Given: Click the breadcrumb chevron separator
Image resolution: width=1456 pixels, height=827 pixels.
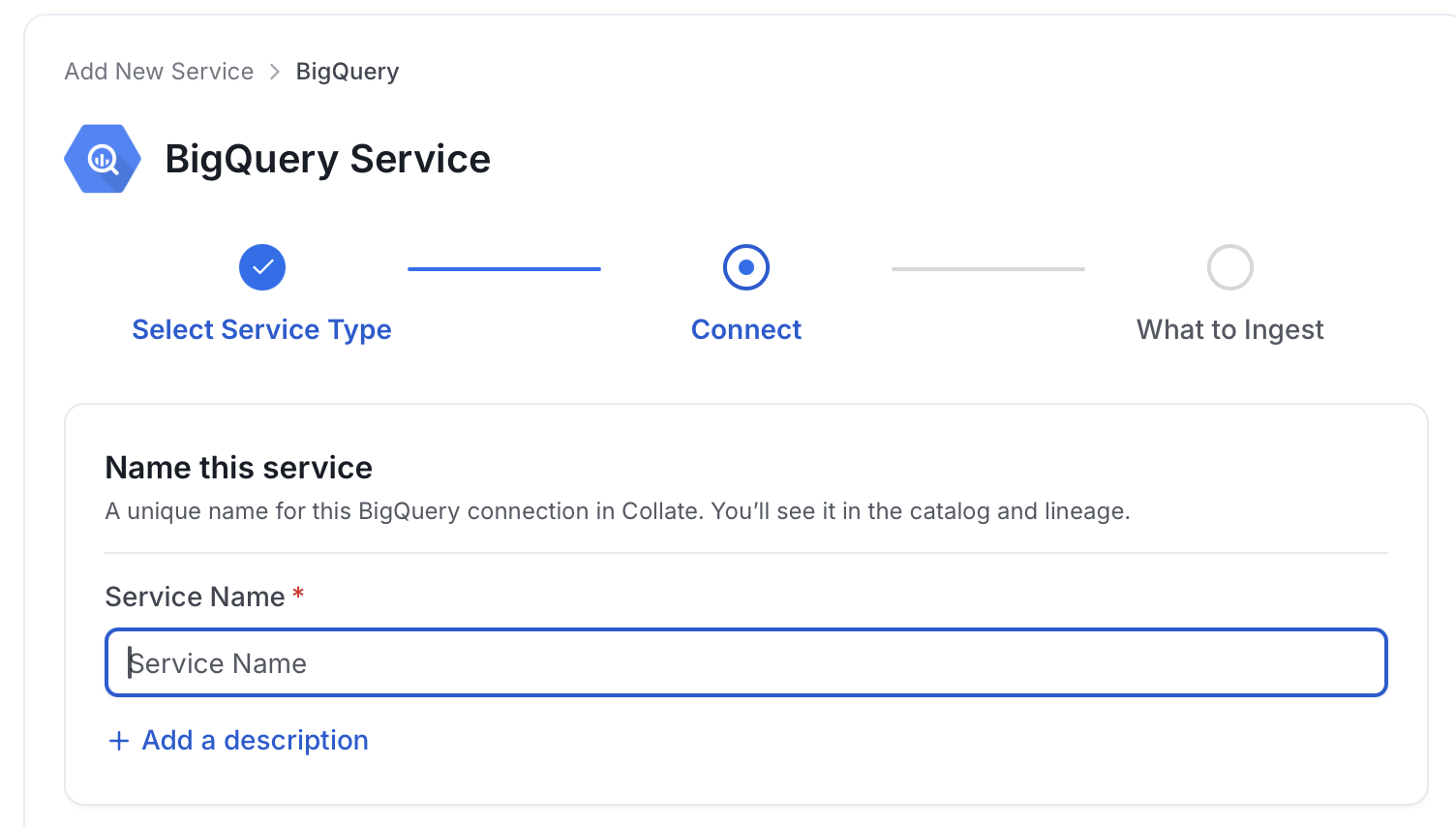Looking at the screenshot, I should tap(275, 72).
